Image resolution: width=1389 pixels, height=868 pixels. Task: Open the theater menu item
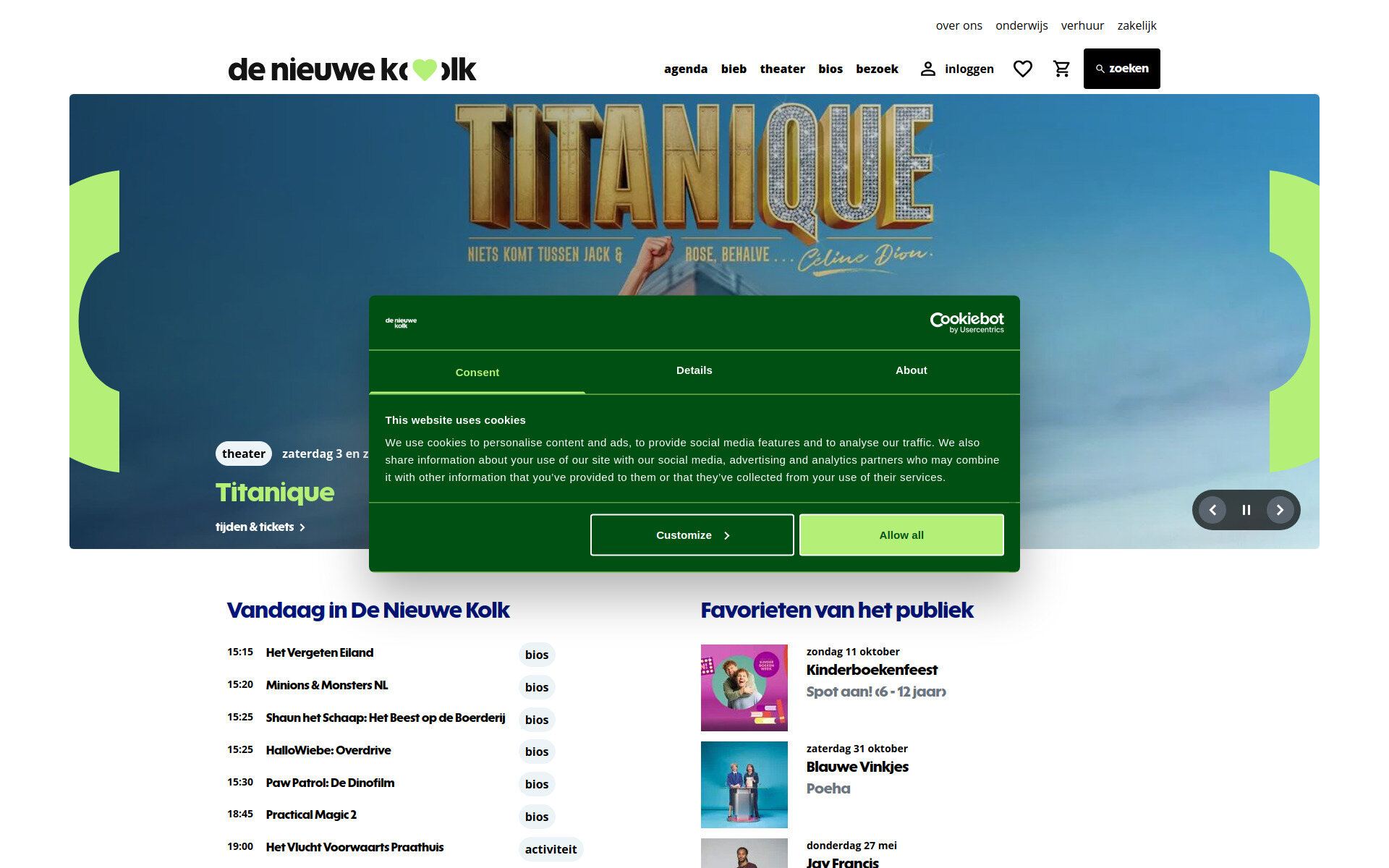(782, 69)
